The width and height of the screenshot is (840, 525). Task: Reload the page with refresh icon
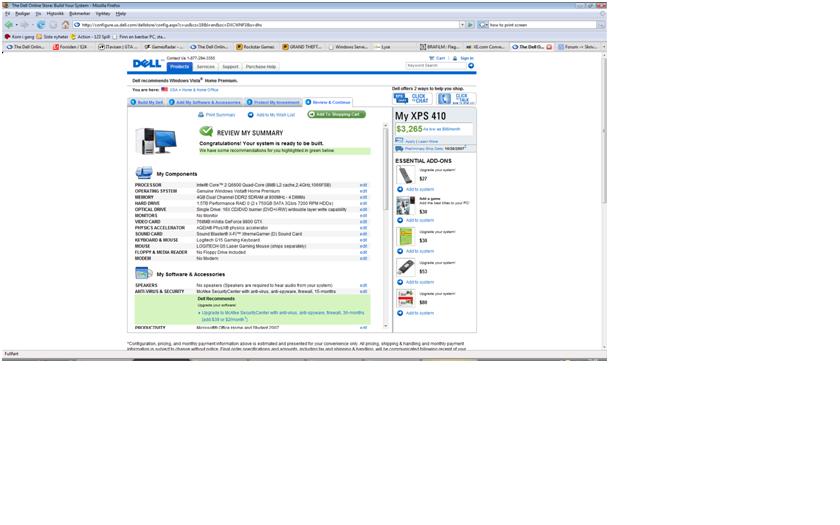pos(41,25)
